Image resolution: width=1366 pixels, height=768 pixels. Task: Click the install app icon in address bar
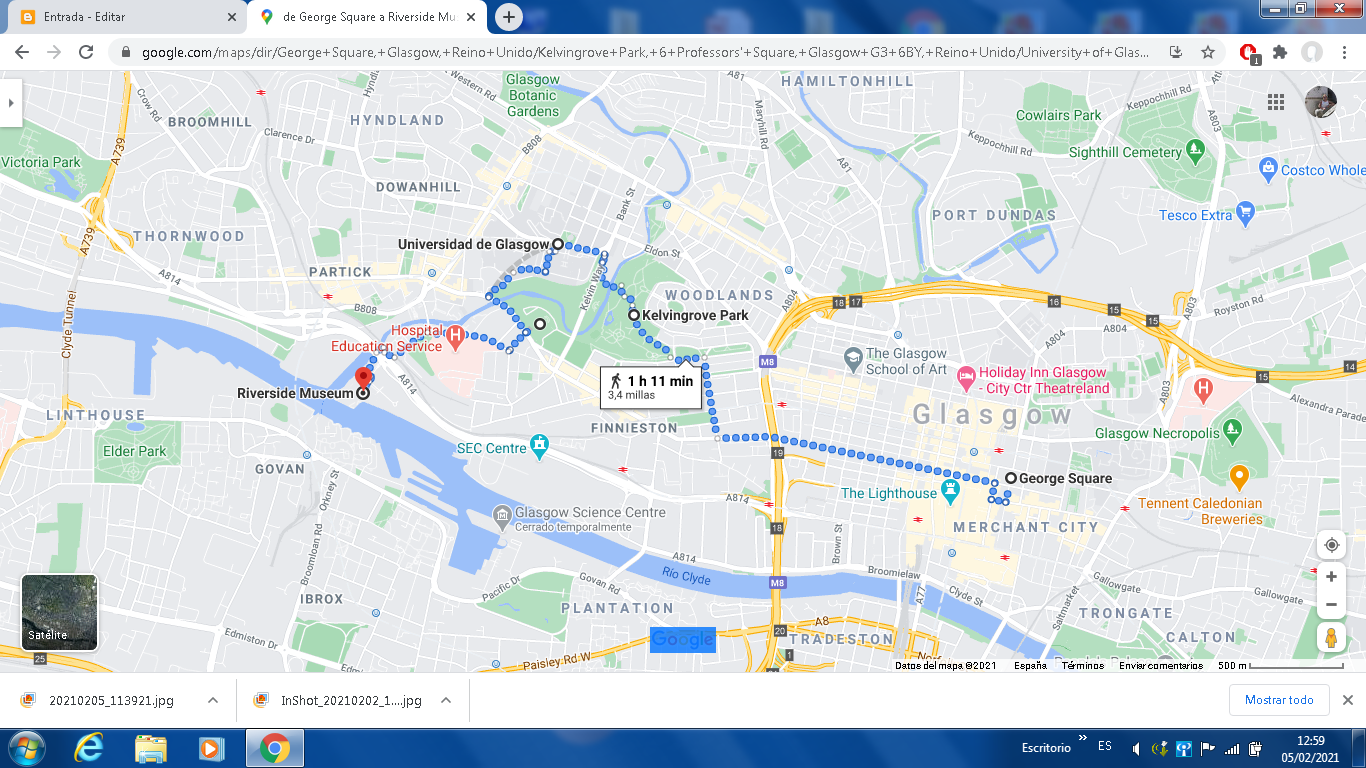1176,52
